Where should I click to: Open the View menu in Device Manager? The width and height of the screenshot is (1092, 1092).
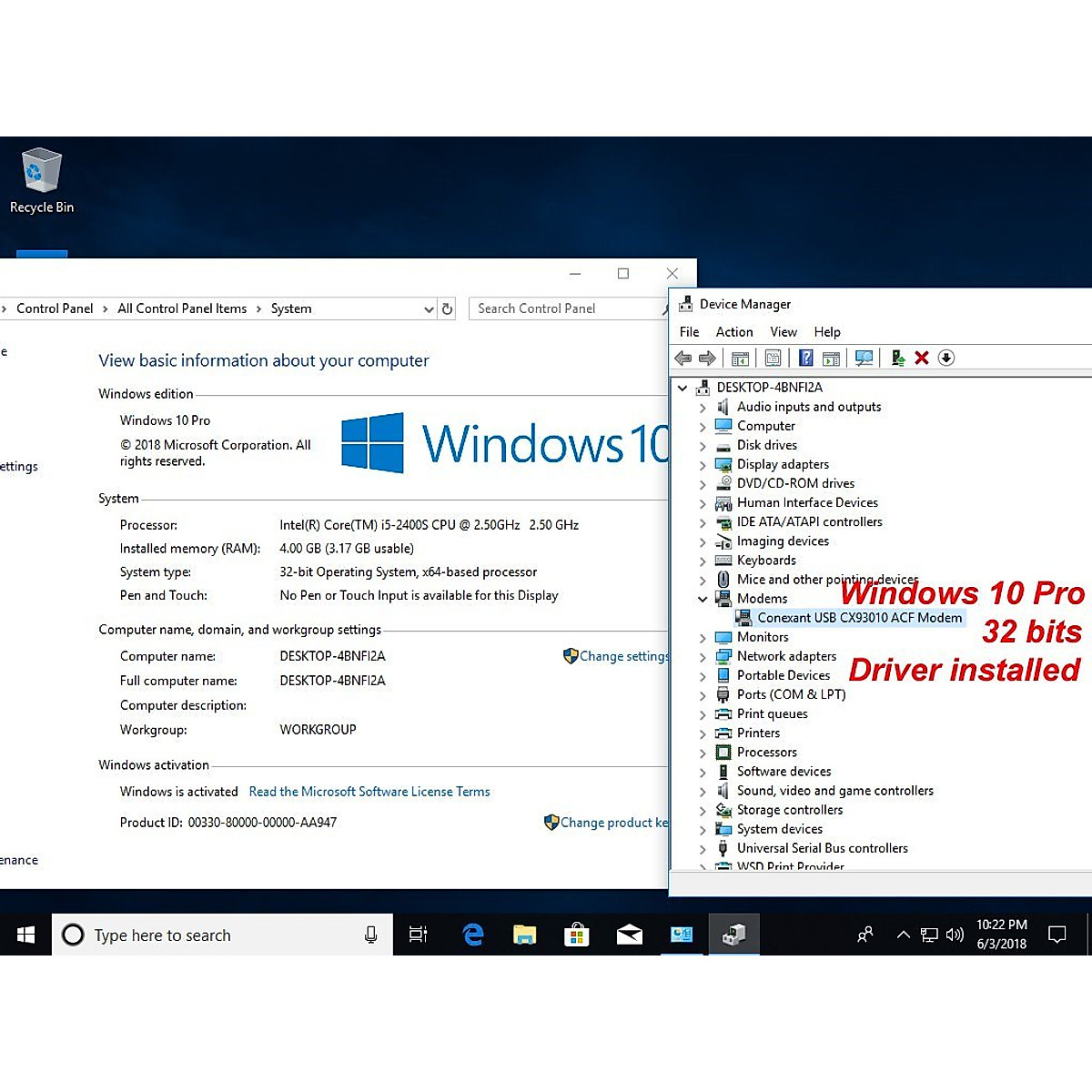pos(783,331)
